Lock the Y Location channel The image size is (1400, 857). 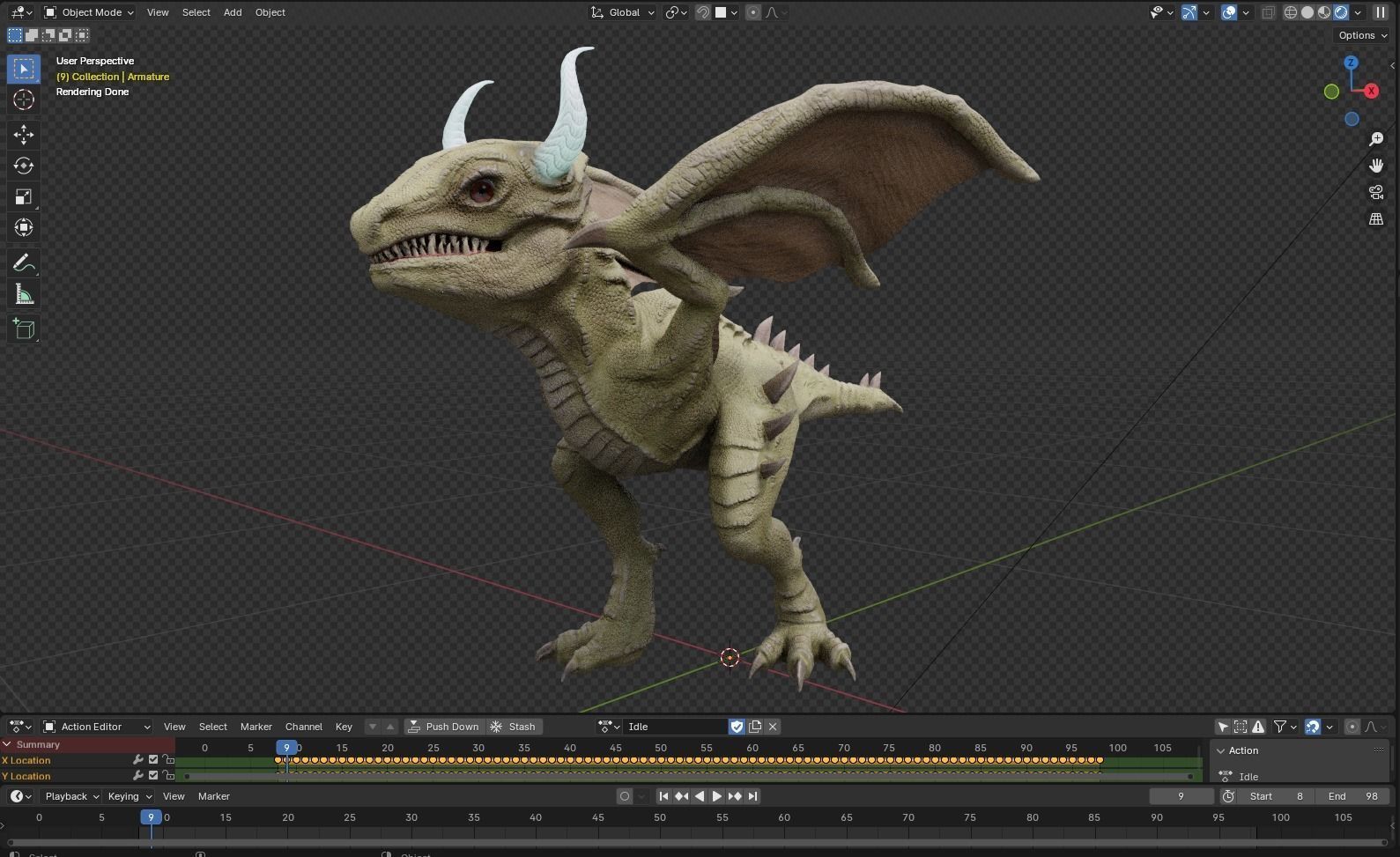click(168, 776)
